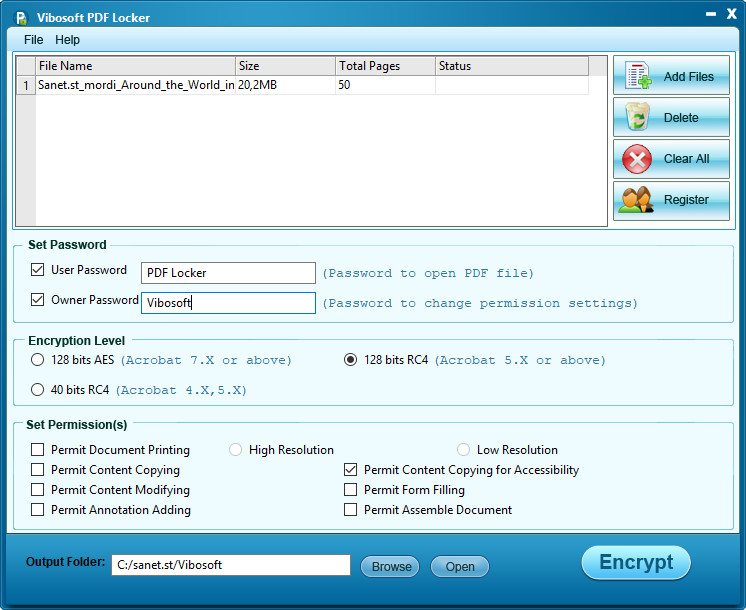Screen dimensions: 746x610
Task: Click into the Owner Password field
Action: (228, 303)
